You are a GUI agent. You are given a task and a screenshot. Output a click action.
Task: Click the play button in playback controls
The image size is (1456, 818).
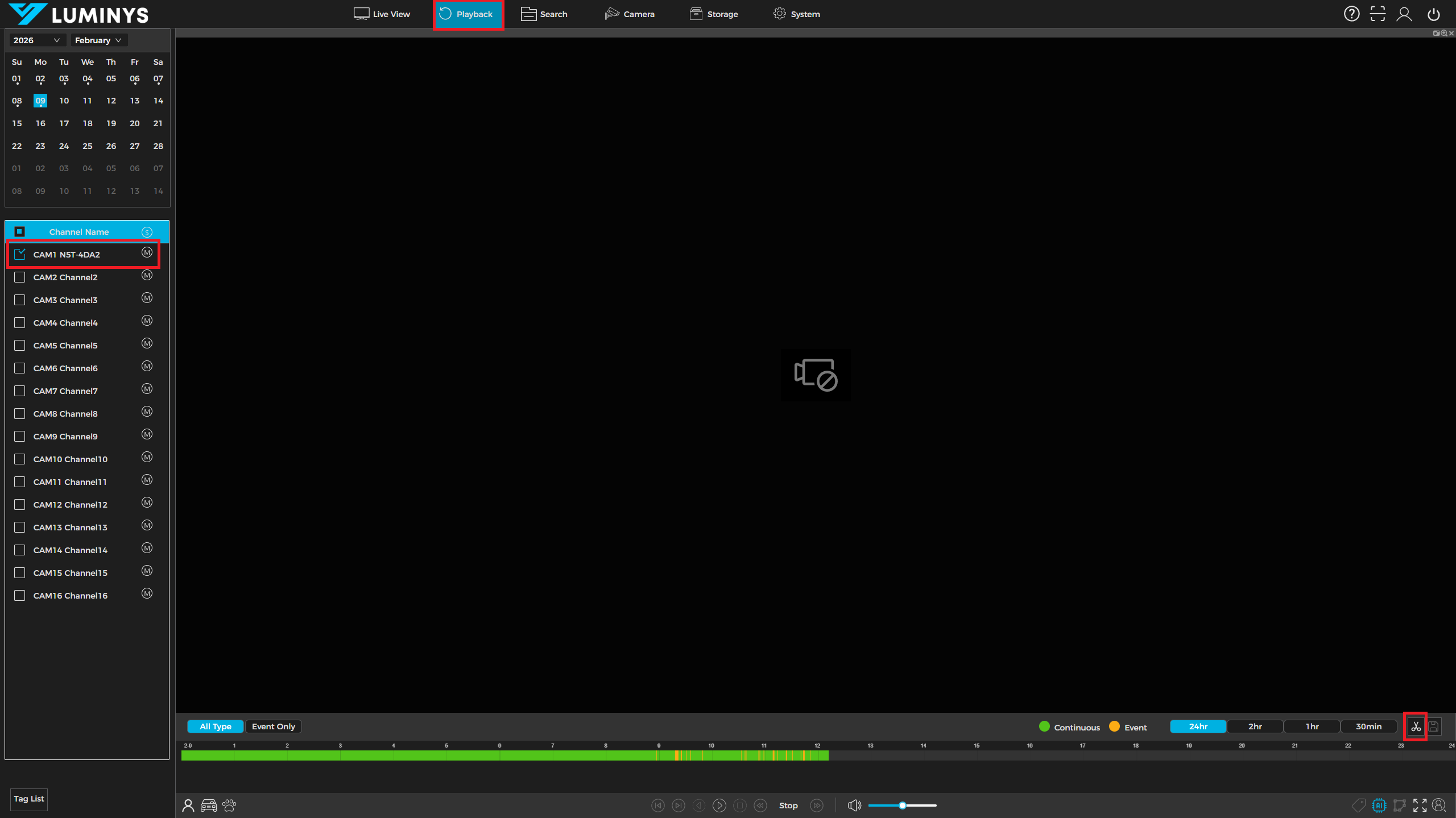(719, 805)
